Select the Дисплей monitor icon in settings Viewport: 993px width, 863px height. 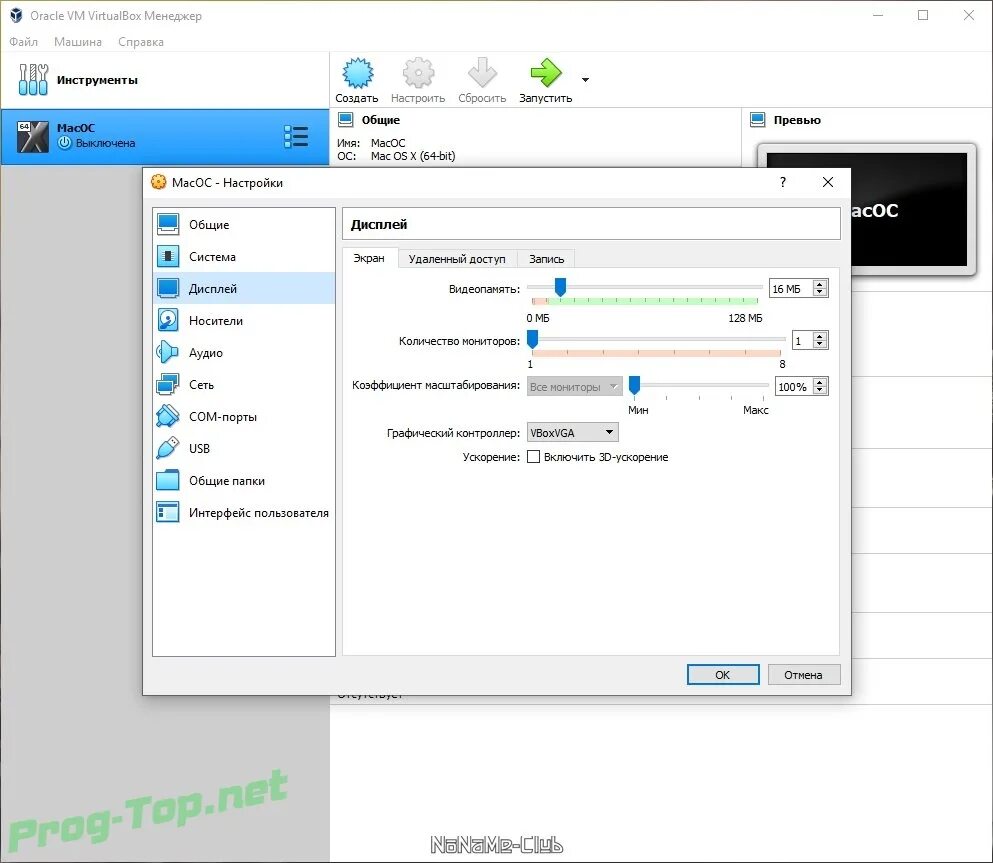tap(168, 288)
